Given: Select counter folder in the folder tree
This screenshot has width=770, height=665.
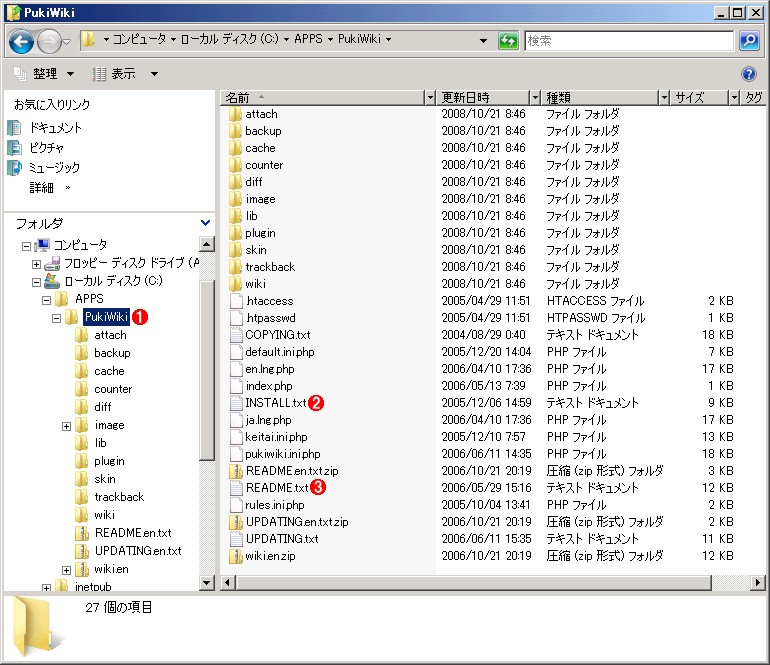Looking at the screenshot, I should click(113, 389).
